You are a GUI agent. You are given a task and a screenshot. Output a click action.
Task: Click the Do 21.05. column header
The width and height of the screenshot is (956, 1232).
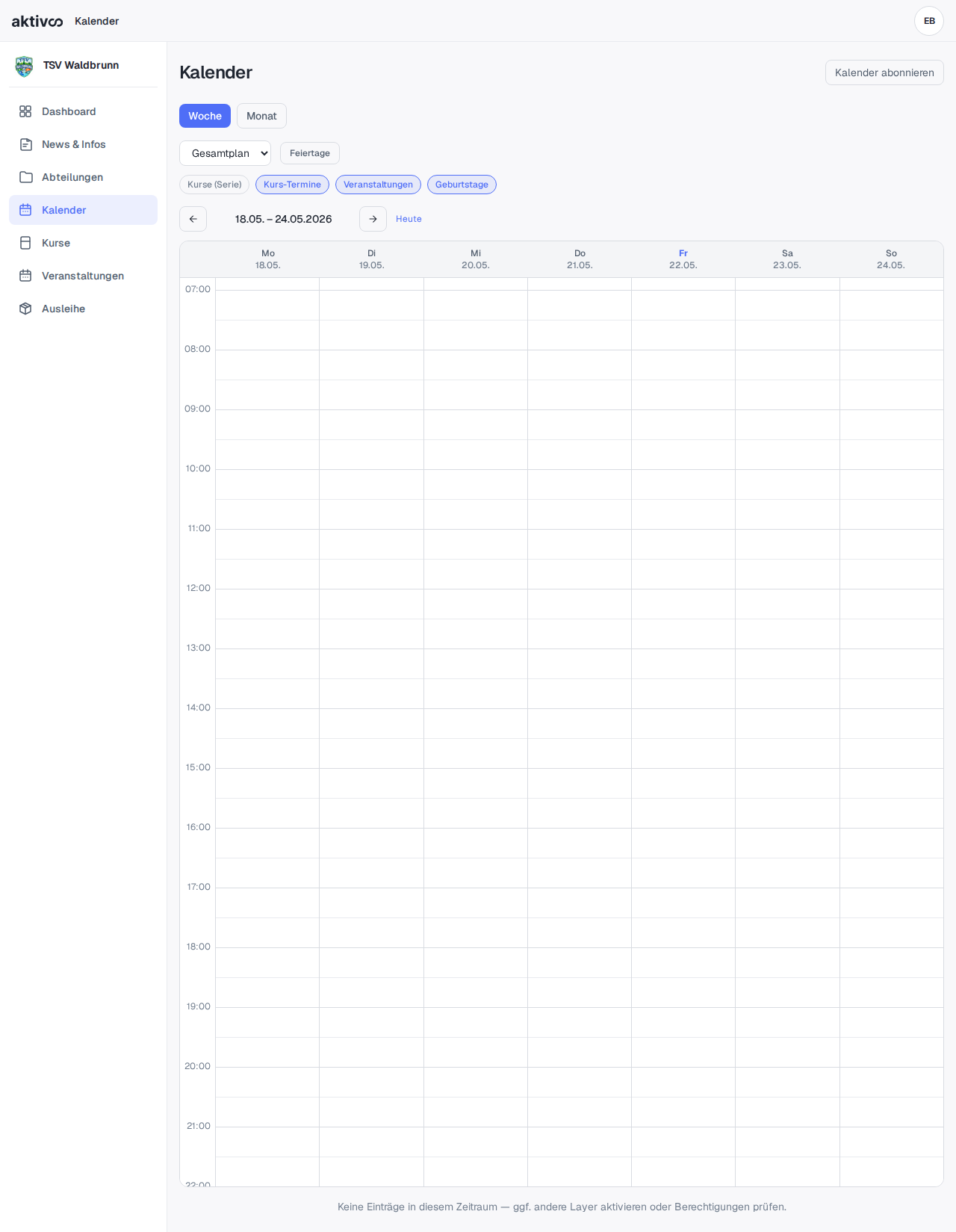580,259
